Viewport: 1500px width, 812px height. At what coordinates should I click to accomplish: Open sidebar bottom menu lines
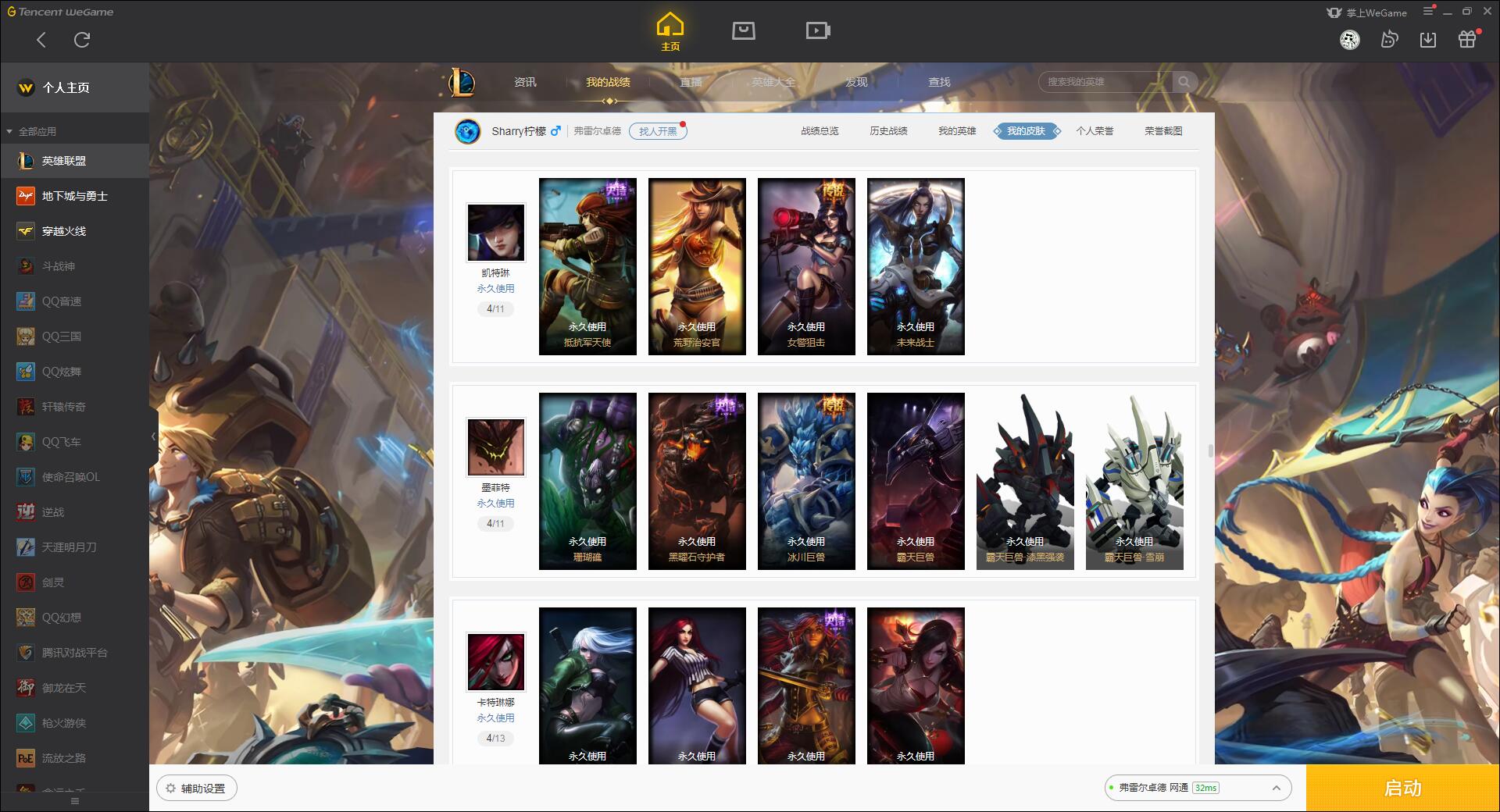[x=75, y=801]
